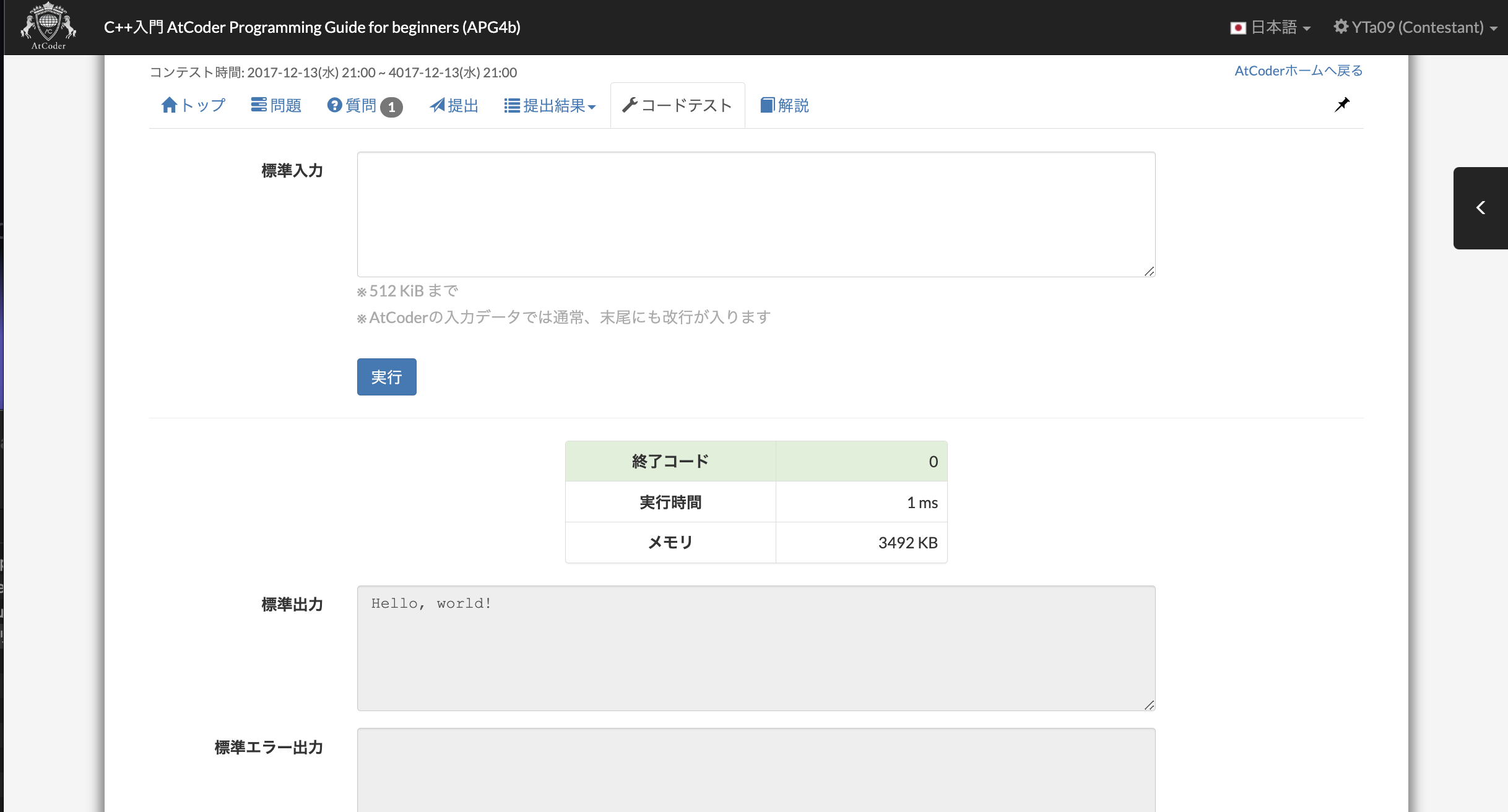Click the 実行時間 label cell
The height and width of the screenshot is (812, 1508).
(x=670, y=502)
